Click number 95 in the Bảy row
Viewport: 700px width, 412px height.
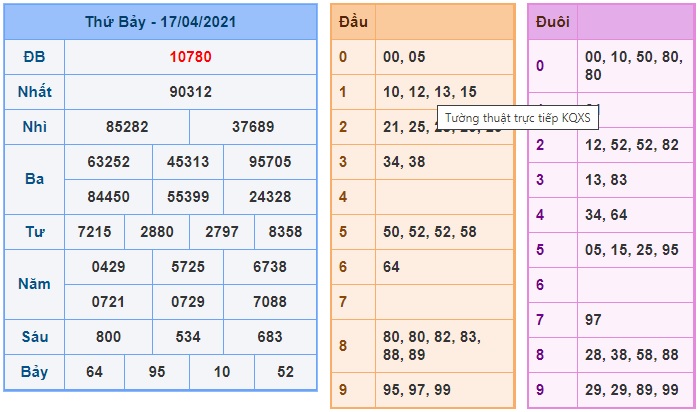pyautogui.click(x=157, y=372)
